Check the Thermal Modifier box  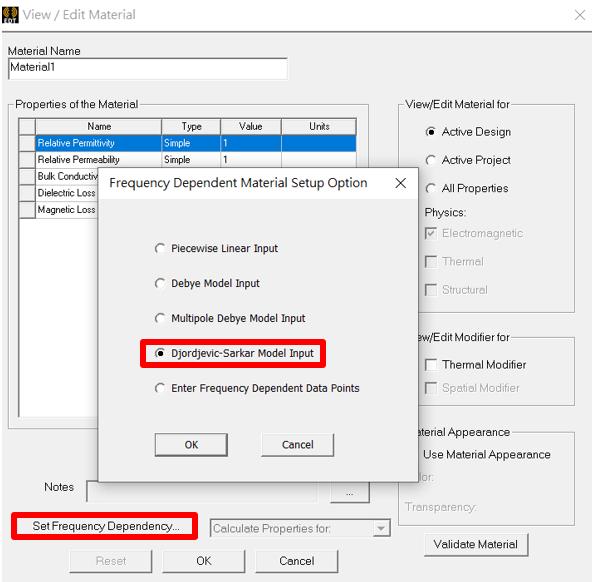point(431,365)
